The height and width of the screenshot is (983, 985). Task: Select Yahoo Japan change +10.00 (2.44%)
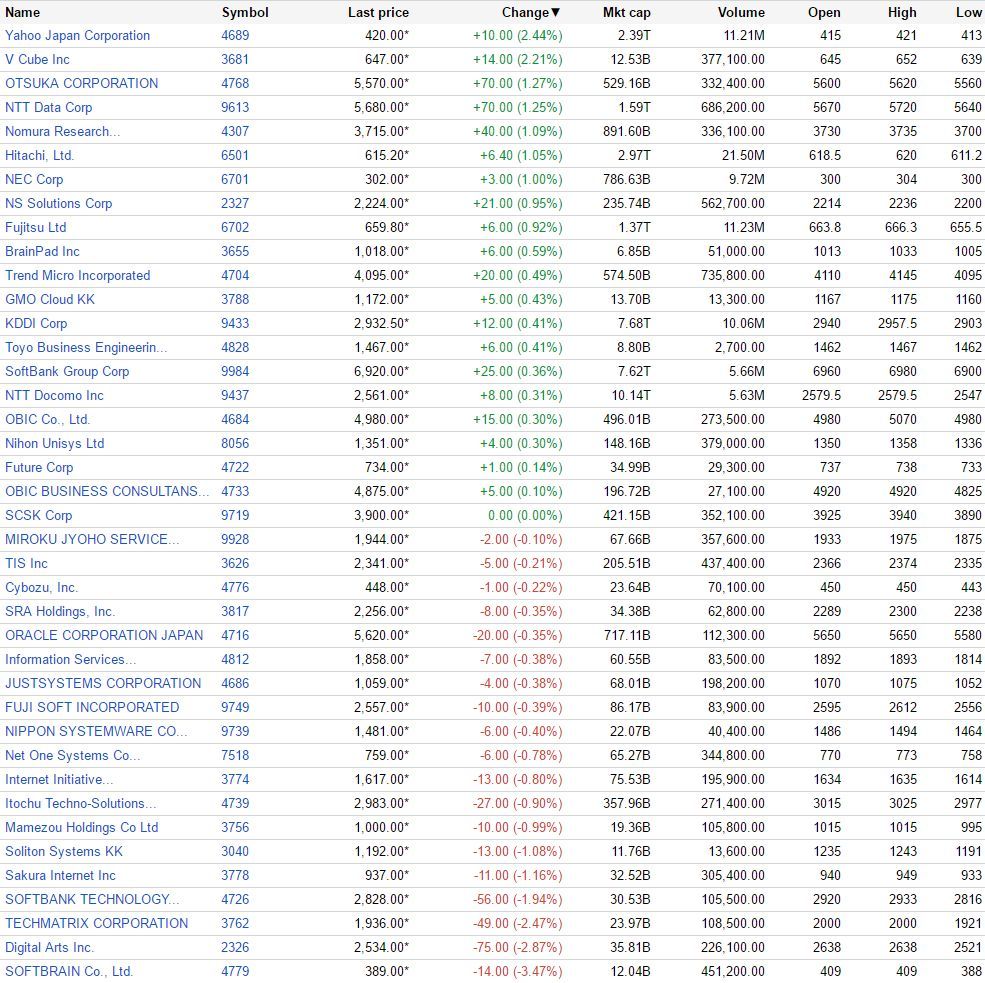pos(518,36)
